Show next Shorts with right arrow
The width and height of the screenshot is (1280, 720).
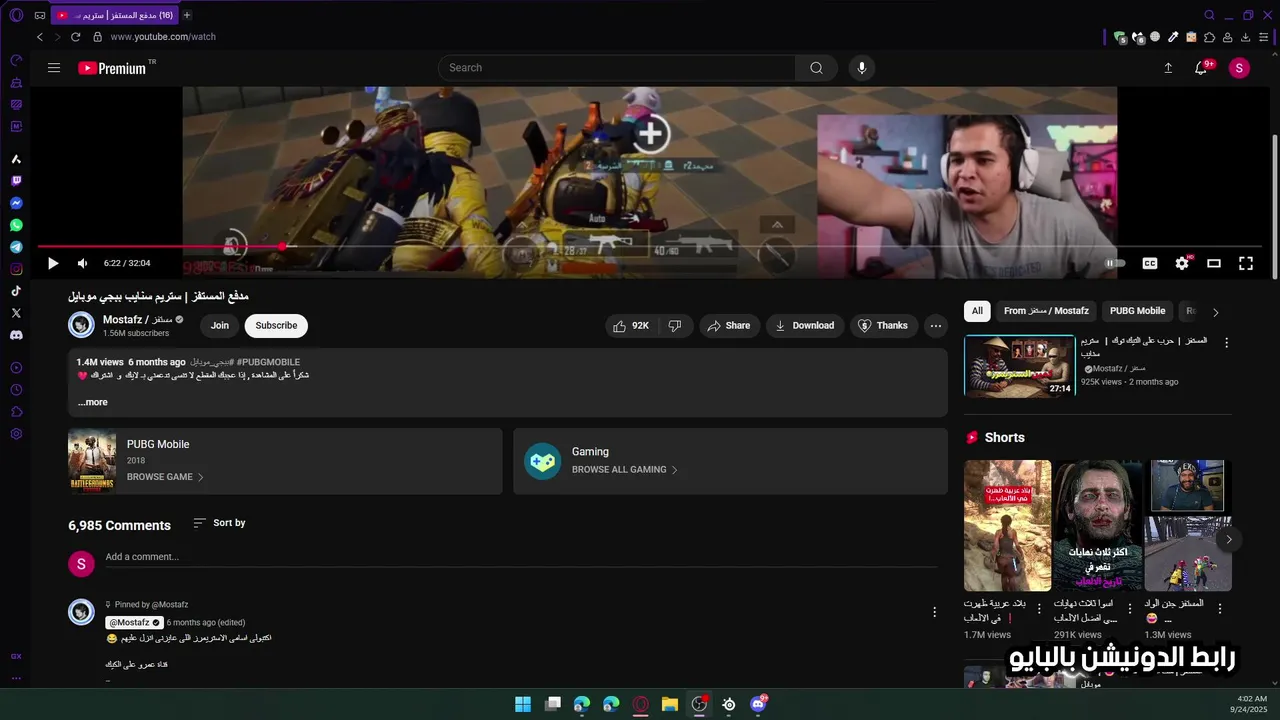pos(1229,540)
